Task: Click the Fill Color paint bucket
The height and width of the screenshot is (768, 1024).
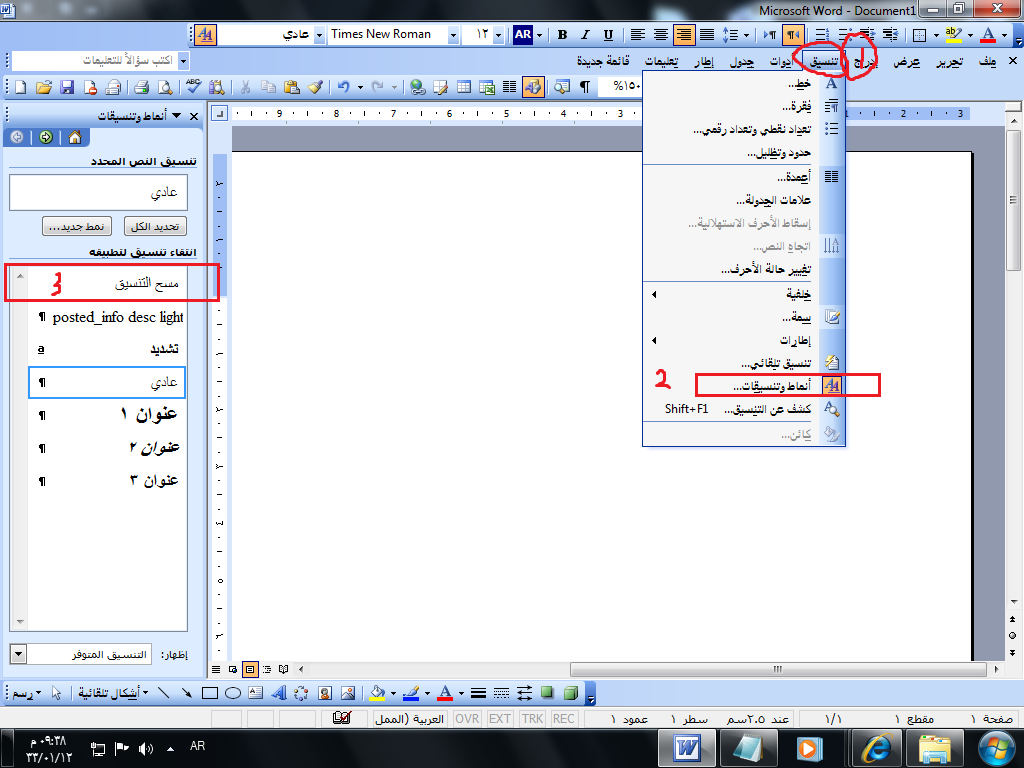Action: (x=377, y=693)
